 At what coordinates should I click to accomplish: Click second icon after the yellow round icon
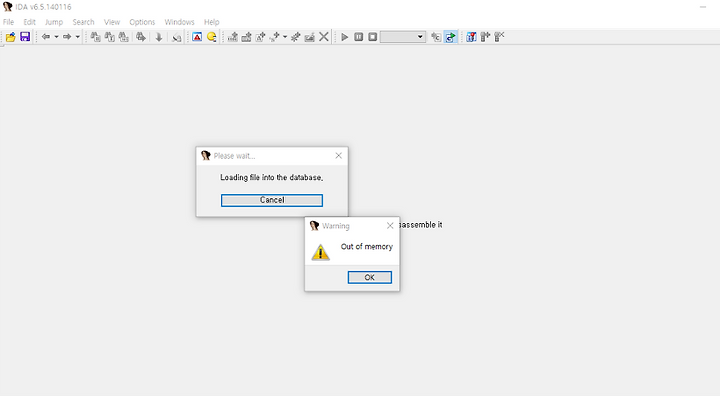[247, 37]
